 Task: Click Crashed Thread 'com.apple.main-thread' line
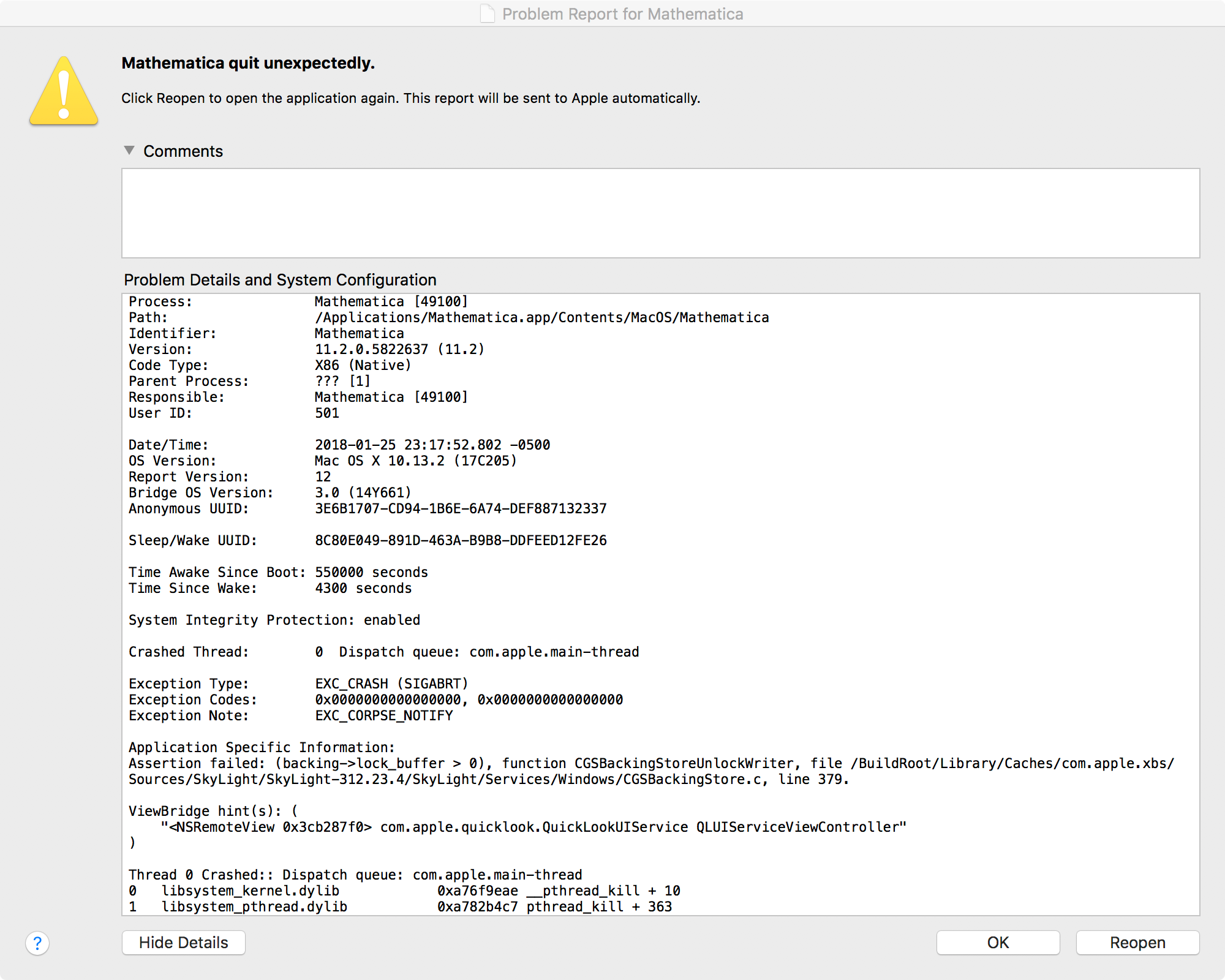coord(384,652)
